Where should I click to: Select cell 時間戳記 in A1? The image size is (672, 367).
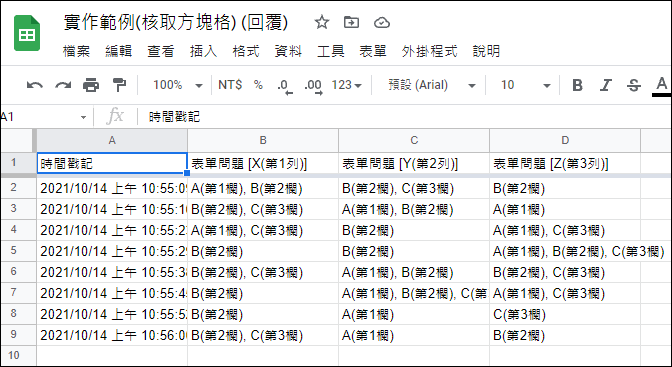(112, 163)
